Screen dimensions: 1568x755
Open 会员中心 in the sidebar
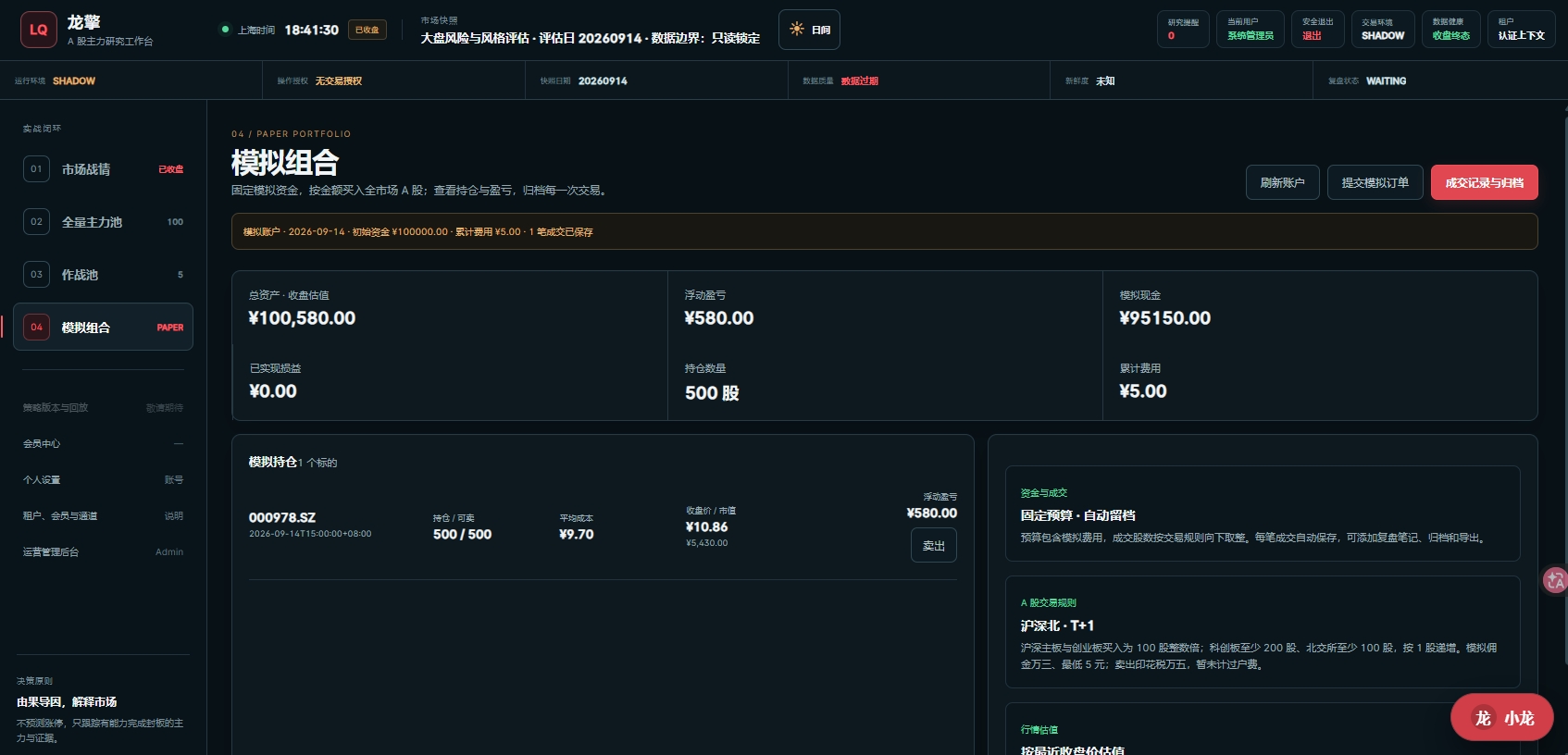(x=103, y=444)
